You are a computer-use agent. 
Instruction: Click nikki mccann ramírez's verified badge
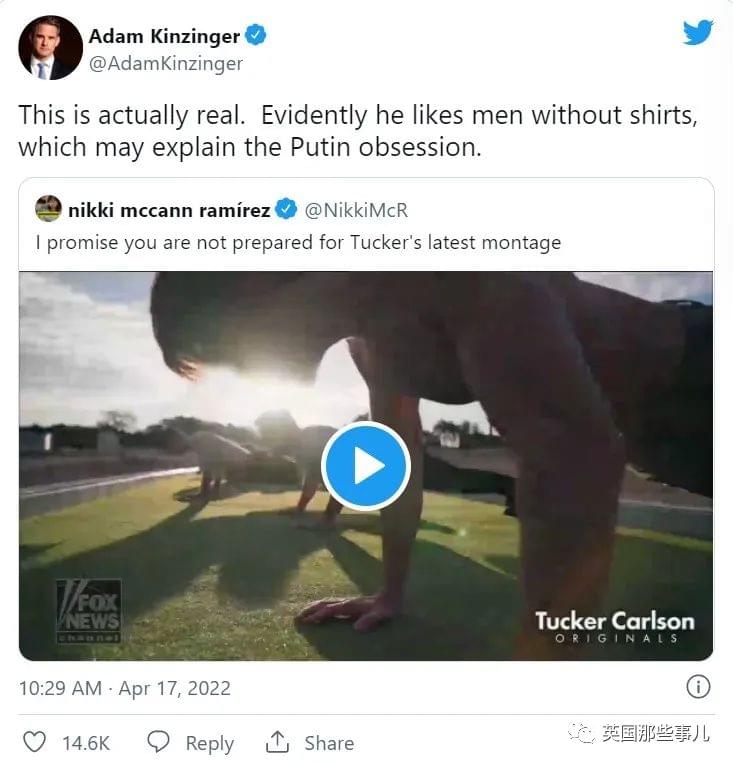[286, 209]
